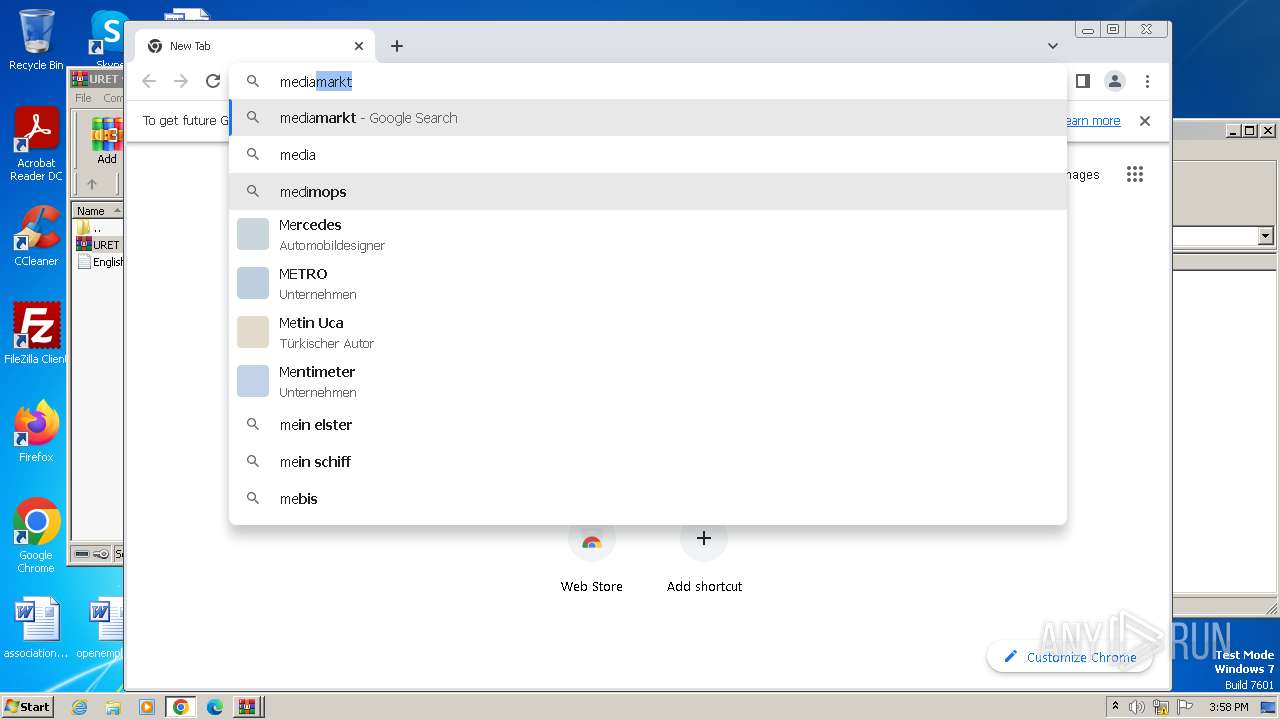Open Acrobat Reader DC desktop icon
Screen dimensions: 1280x720
36,145
